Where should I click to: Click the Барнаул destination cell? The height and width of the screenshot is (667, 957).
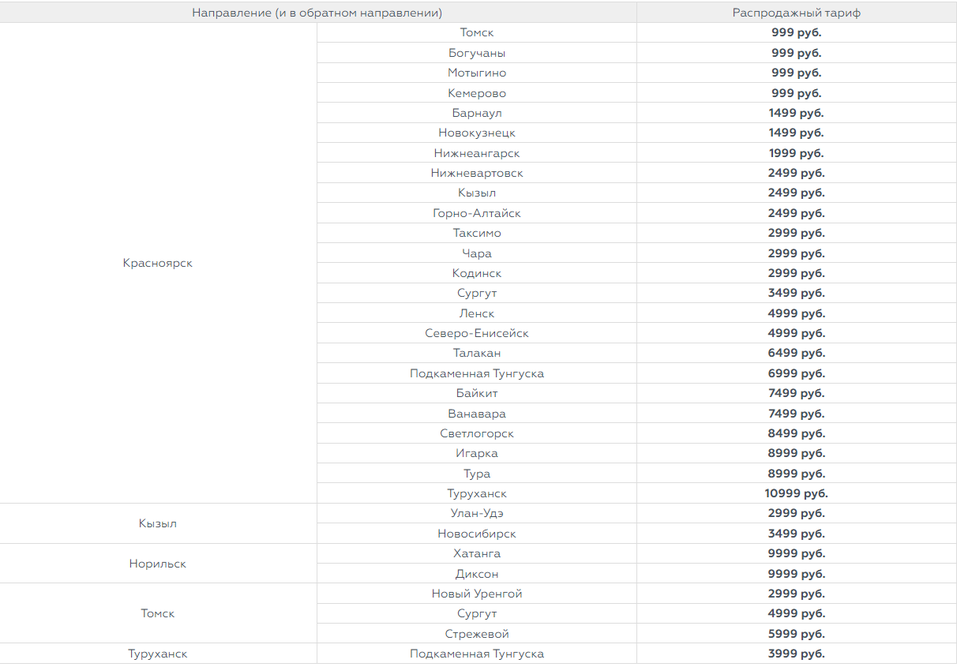pyautogui.click(x=476, y=113)
